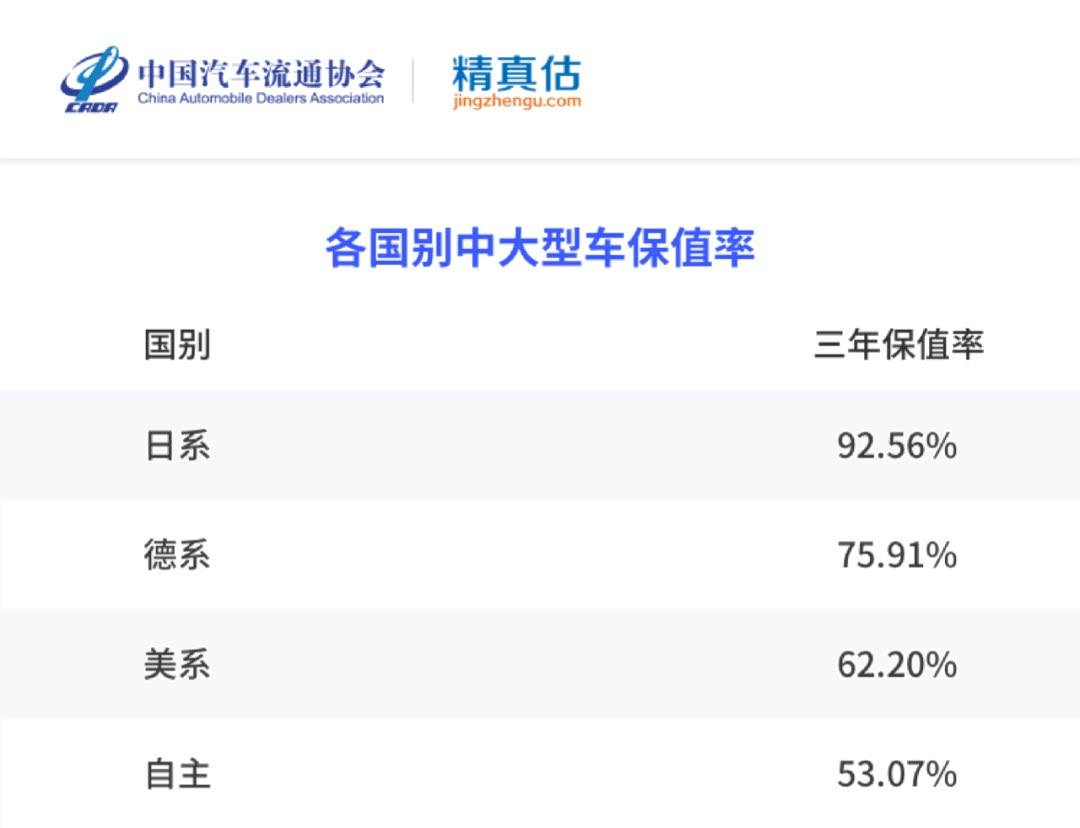The image size is (1080, 828).
Task: Select the 各国别中大型车保值率 heading
Action: coord(540,249)
